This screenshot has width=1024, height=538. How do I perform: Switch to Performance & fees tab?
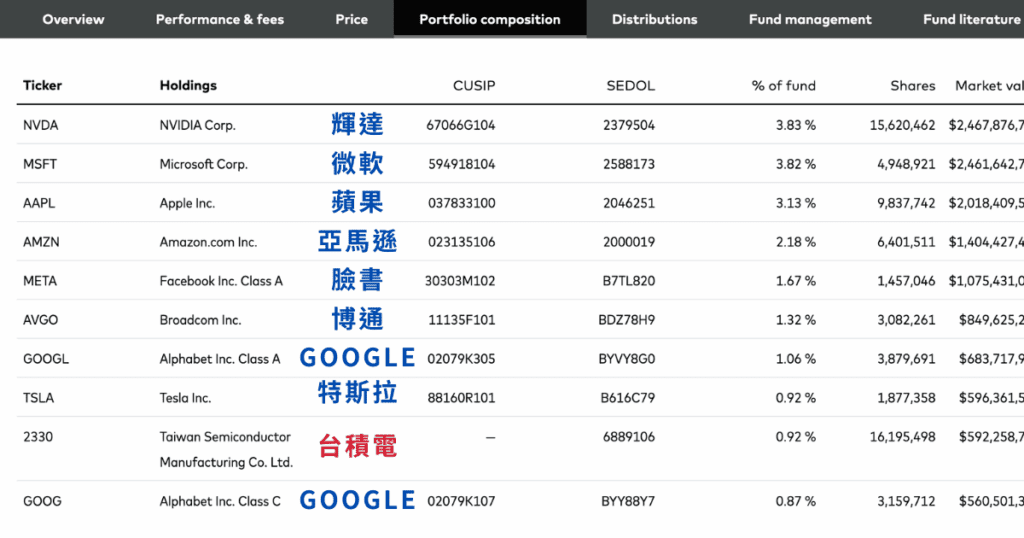pos(219,20)
